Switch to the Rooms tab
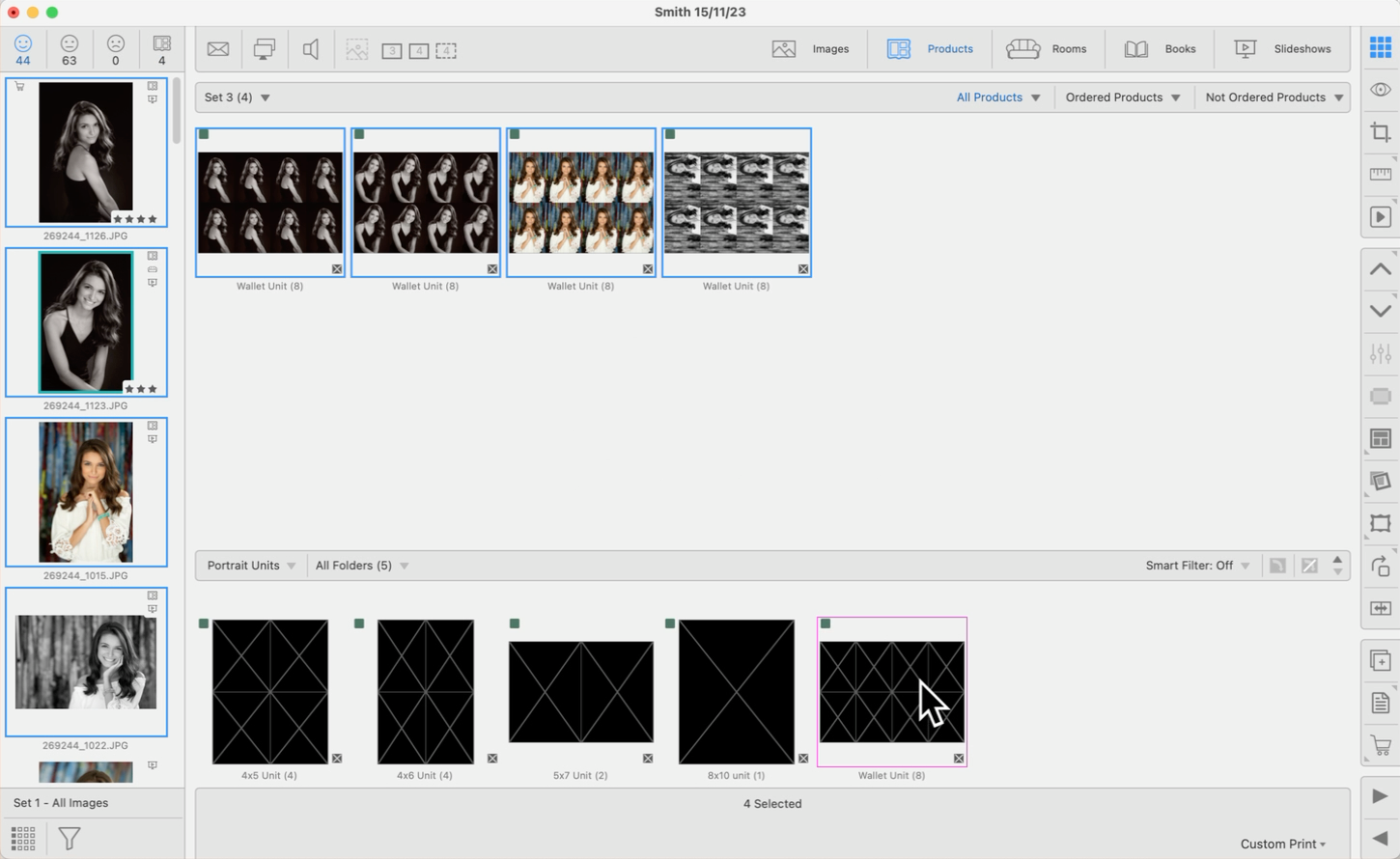 1047,49
